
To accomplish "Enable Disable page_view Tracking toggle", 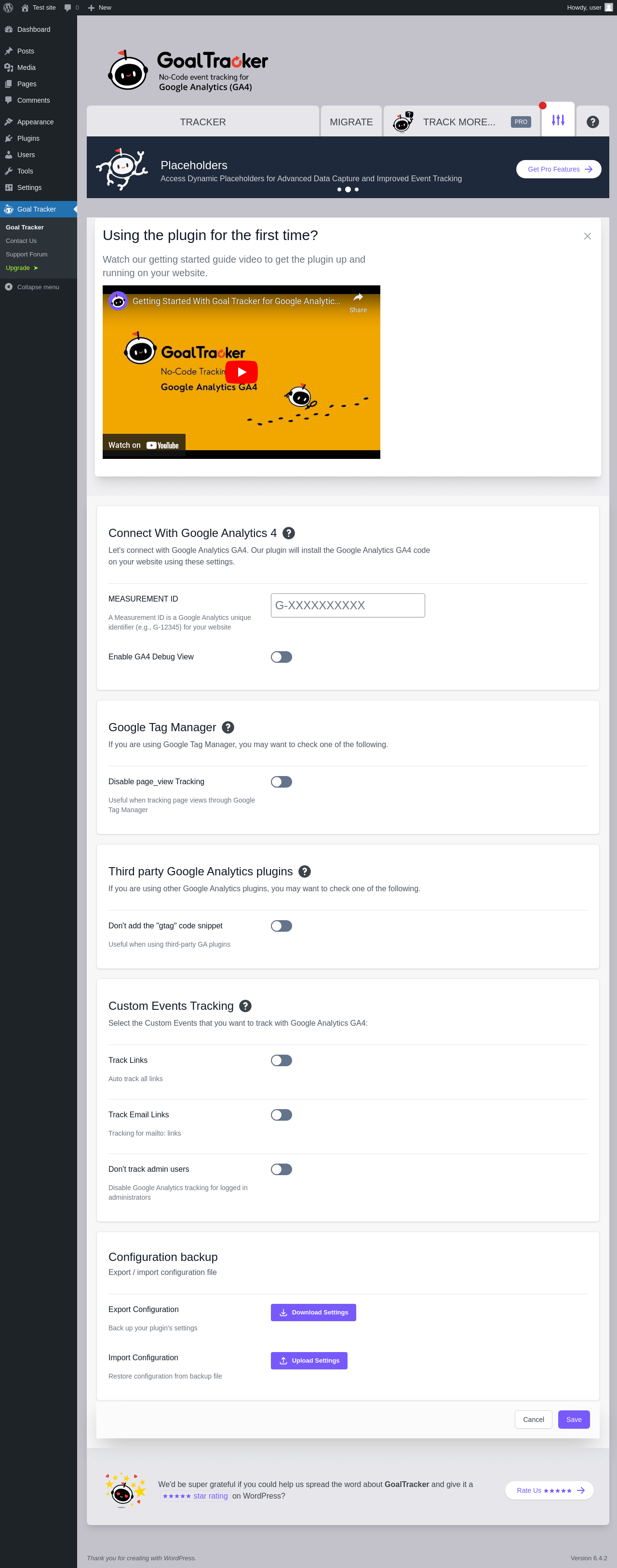I will coord(281,781).
